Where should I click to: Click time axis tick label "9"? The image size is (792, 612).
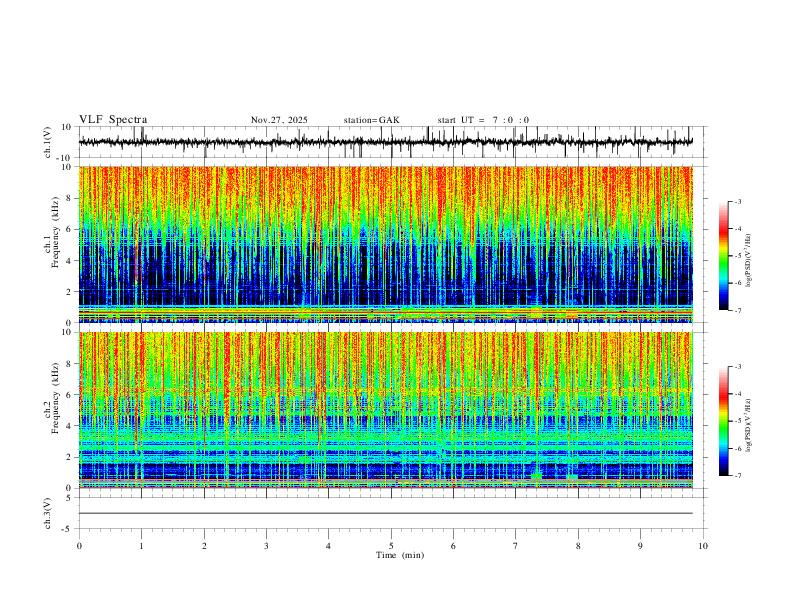[x=640, y=546]
